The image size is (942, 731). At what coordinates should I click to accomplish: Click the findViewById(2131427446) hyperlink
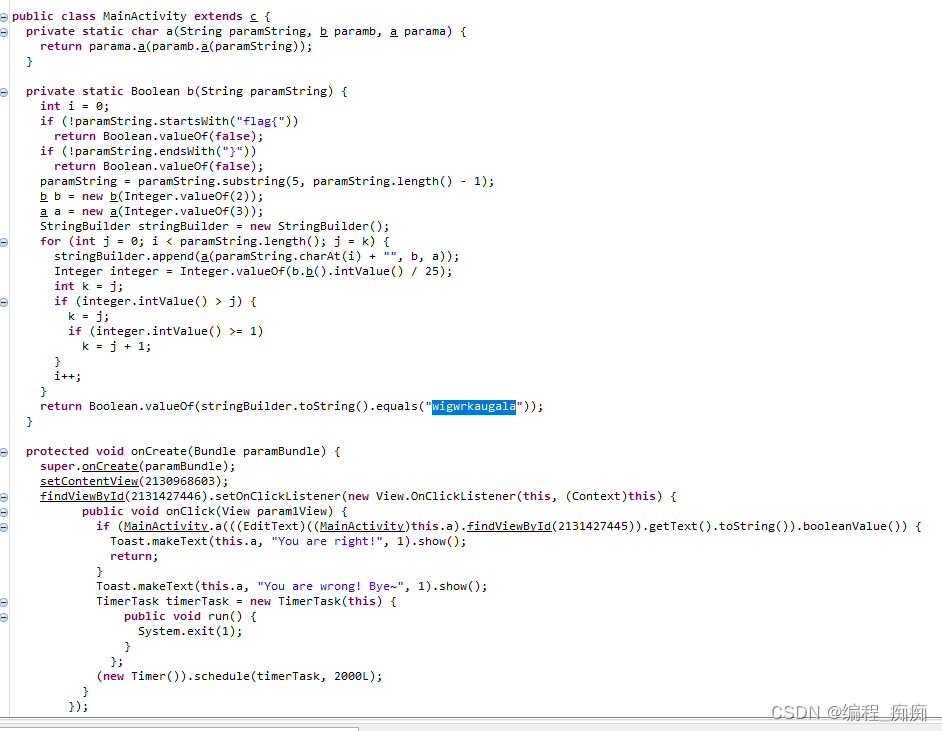coord(82,496)
